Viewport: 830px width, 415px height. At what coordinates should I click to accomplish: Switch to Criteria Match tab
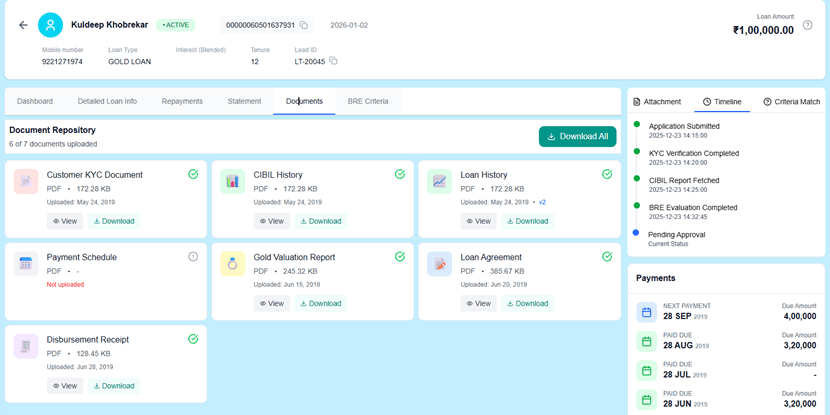coord(791,102)
